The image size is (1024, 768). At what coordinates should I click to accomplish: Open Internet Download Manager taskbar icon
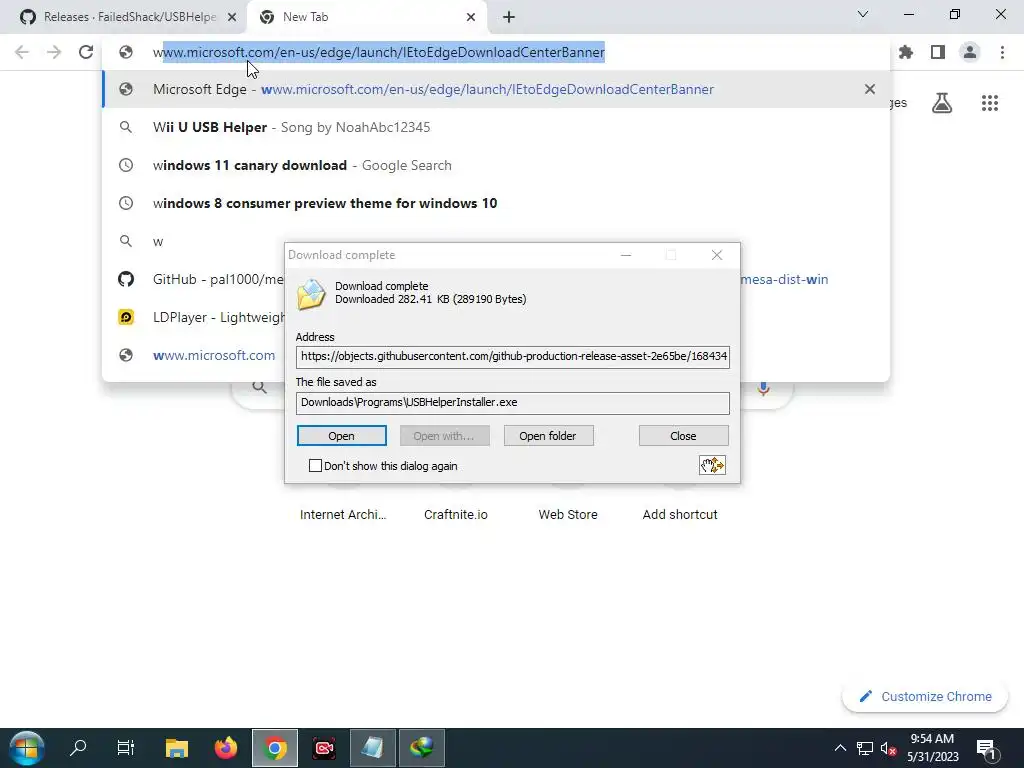pos(422,748)
